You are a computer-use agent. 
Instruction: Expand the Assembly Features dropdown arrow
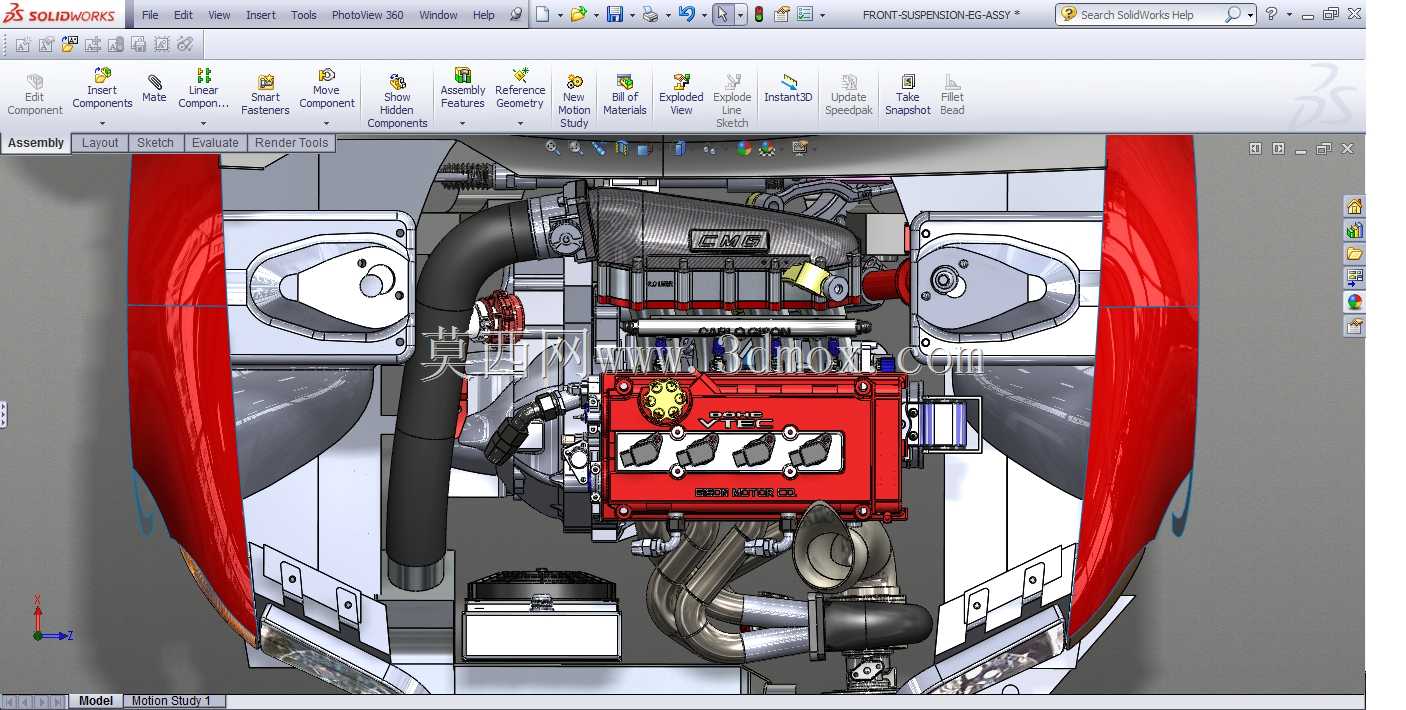click(x=462, y=124)
